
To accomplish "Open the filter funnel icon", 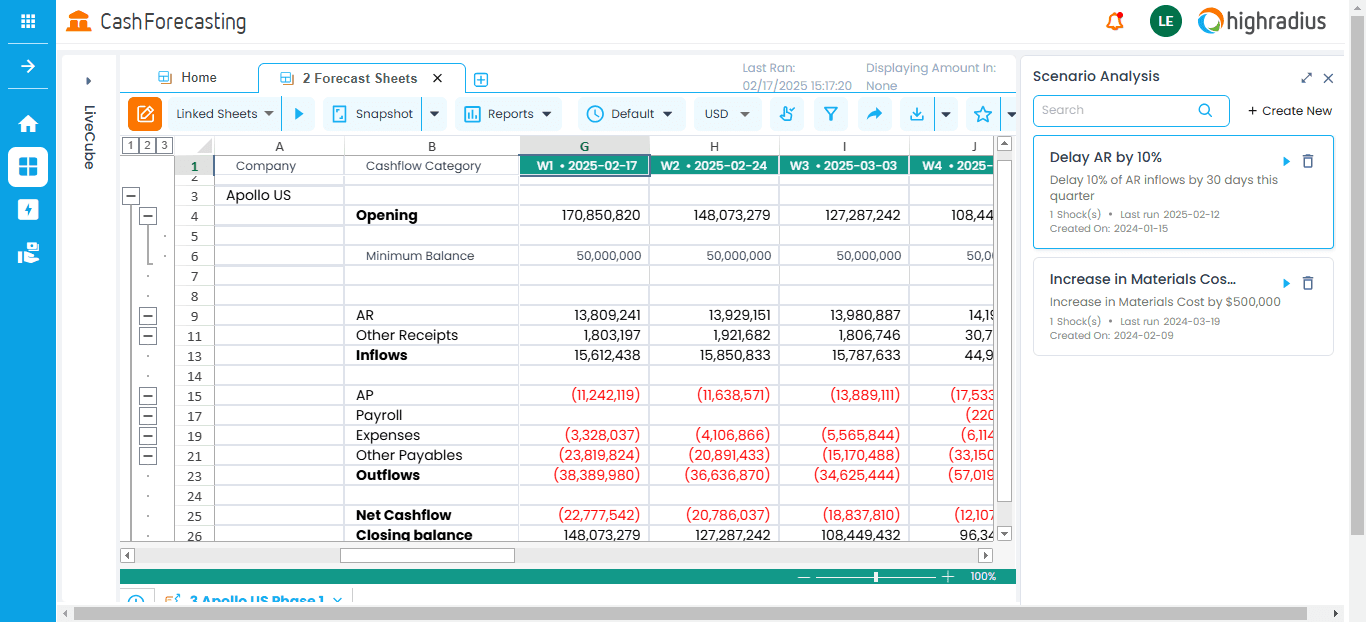I will point(830,114).
